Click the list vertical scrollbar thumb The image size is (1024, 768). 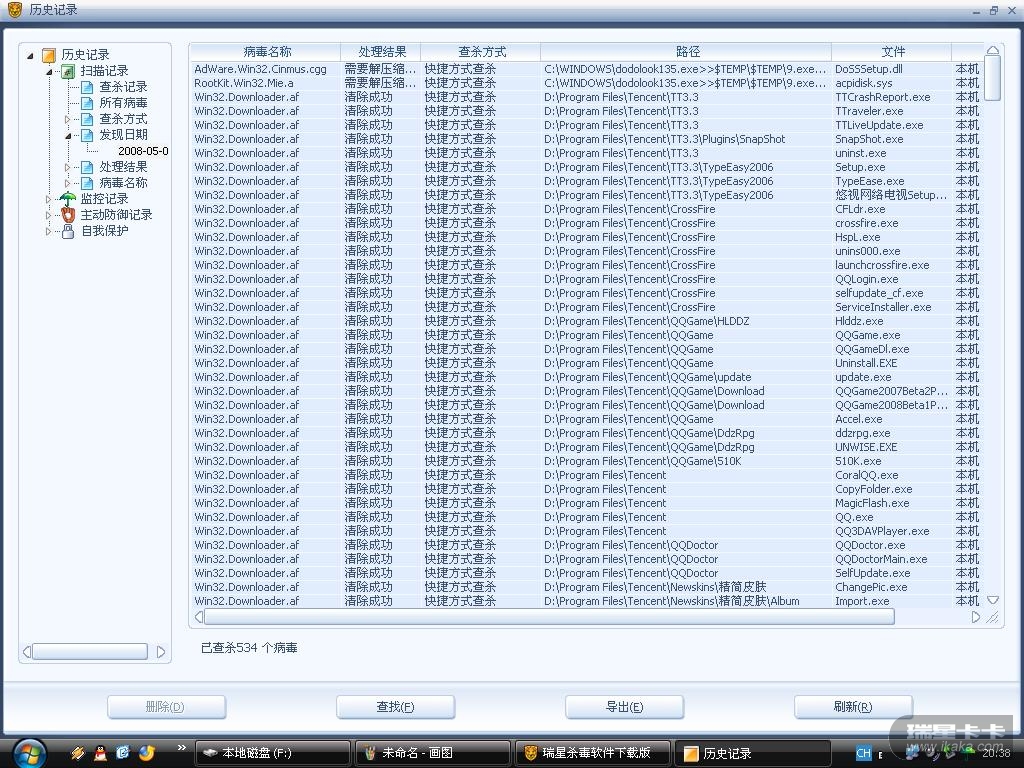point(992,78)
